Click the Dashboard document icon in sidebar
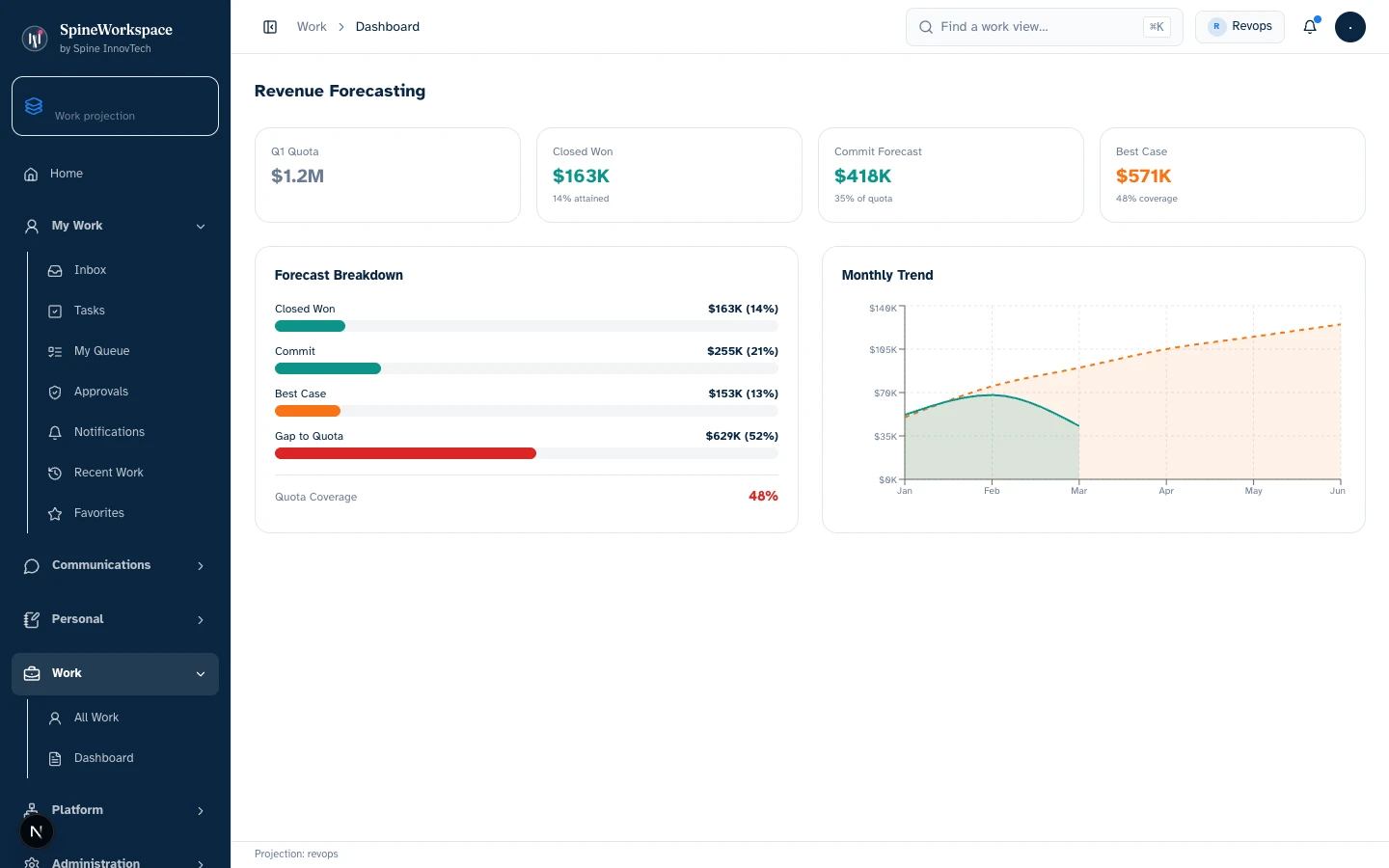This screenshot has width=1389, height=868. 55,759
